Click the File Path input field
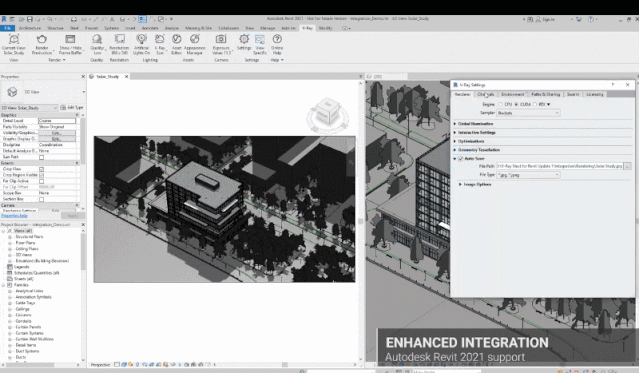Viewport: 639px width, 373px height. pyautogui.click(x=560, y=166)
